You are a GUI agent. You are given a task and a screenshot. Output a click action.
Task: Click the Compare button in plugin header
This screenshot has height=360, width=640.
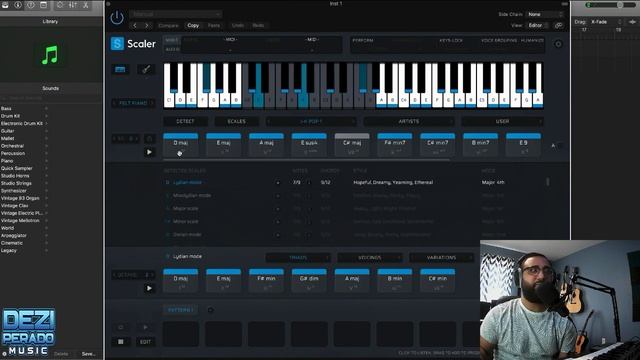[x=168, y=25]
